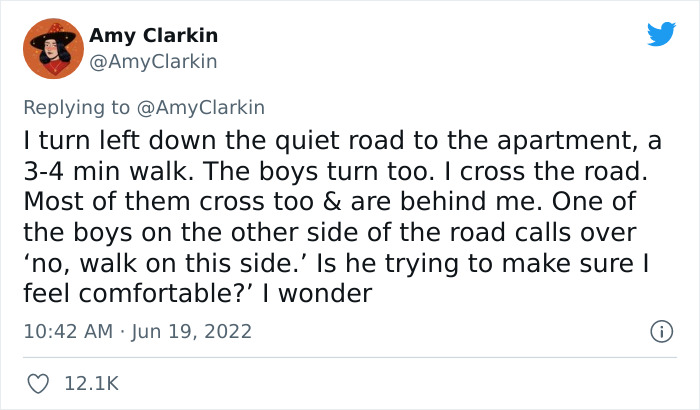The height and width of the screenshot is (410, 700).
Task: View the 12.1K likes count
Action: (x=92, y=384)
